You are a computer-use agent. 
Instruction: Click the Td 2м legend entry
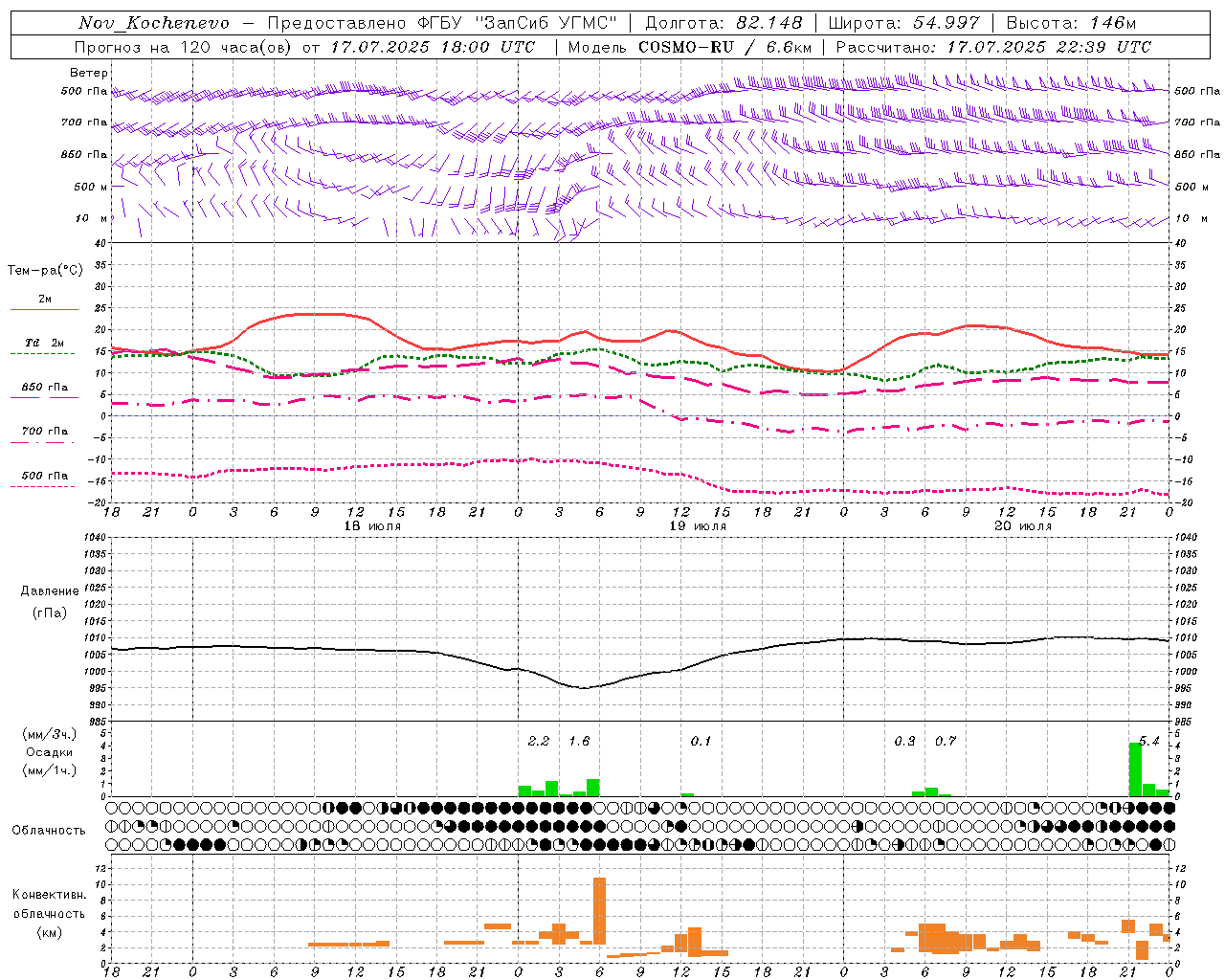(44, 343)
